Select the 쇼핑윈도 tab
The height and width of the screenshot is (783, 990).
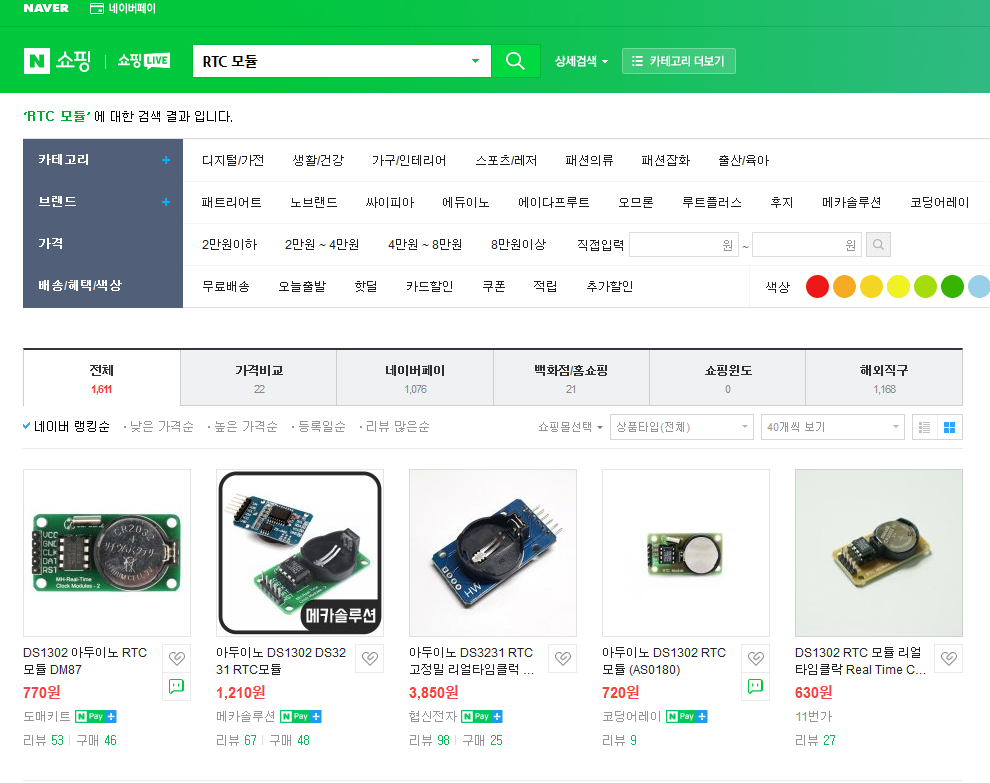(x=728, y=378)
